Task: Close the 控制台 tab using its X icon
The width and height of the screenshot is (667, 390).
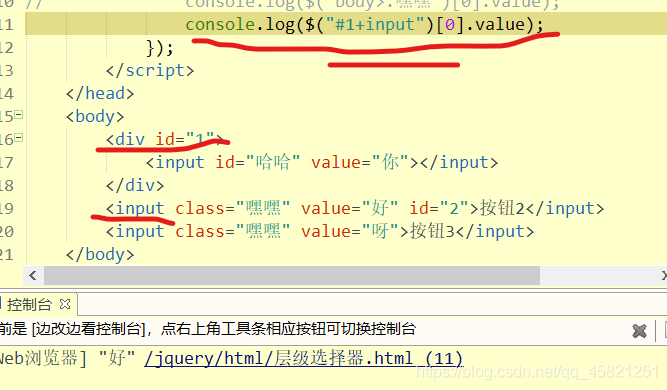Action: click(65, 304)
